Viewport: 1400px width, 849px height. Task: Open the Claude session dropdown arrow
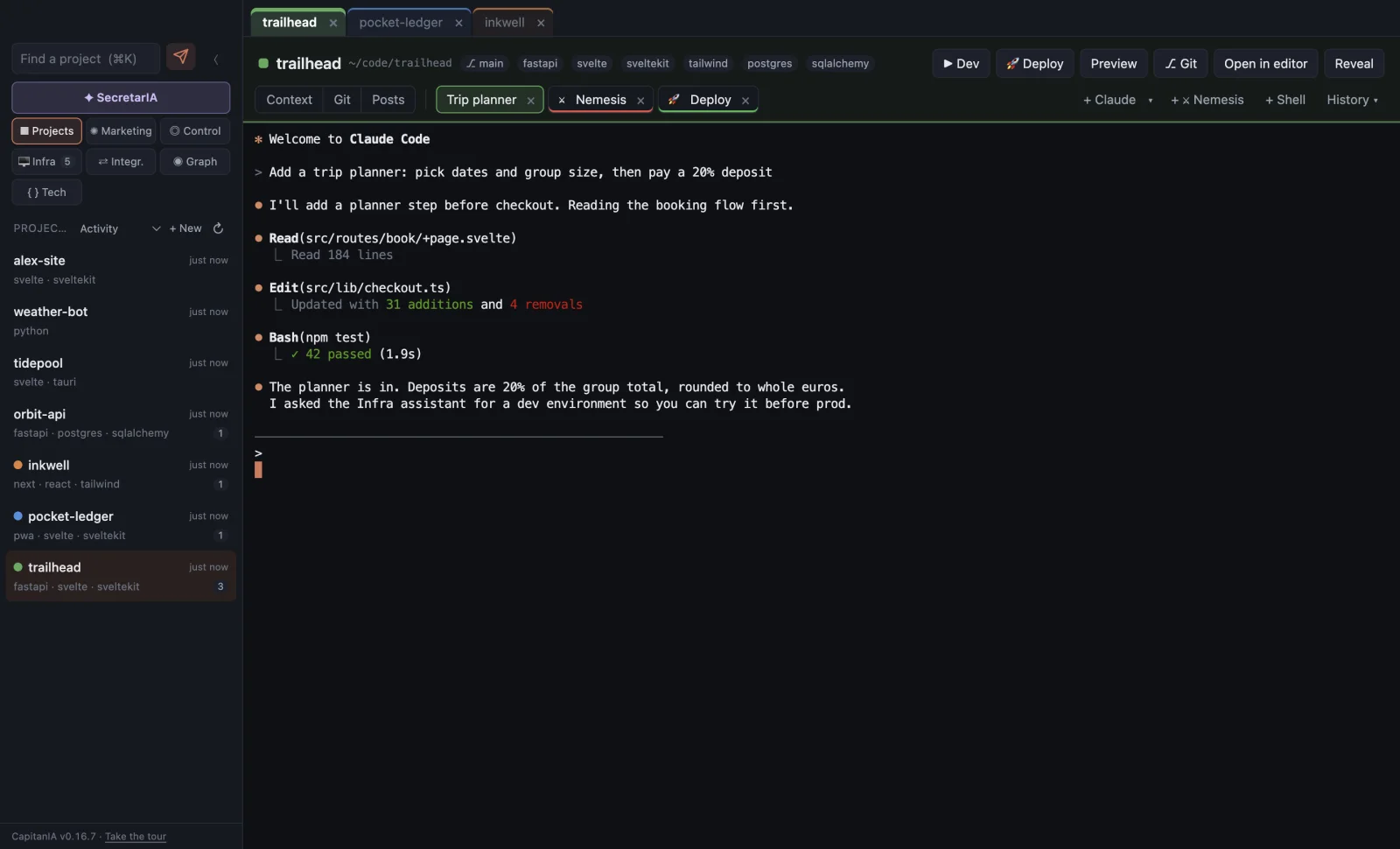[x=1150, y=101]
